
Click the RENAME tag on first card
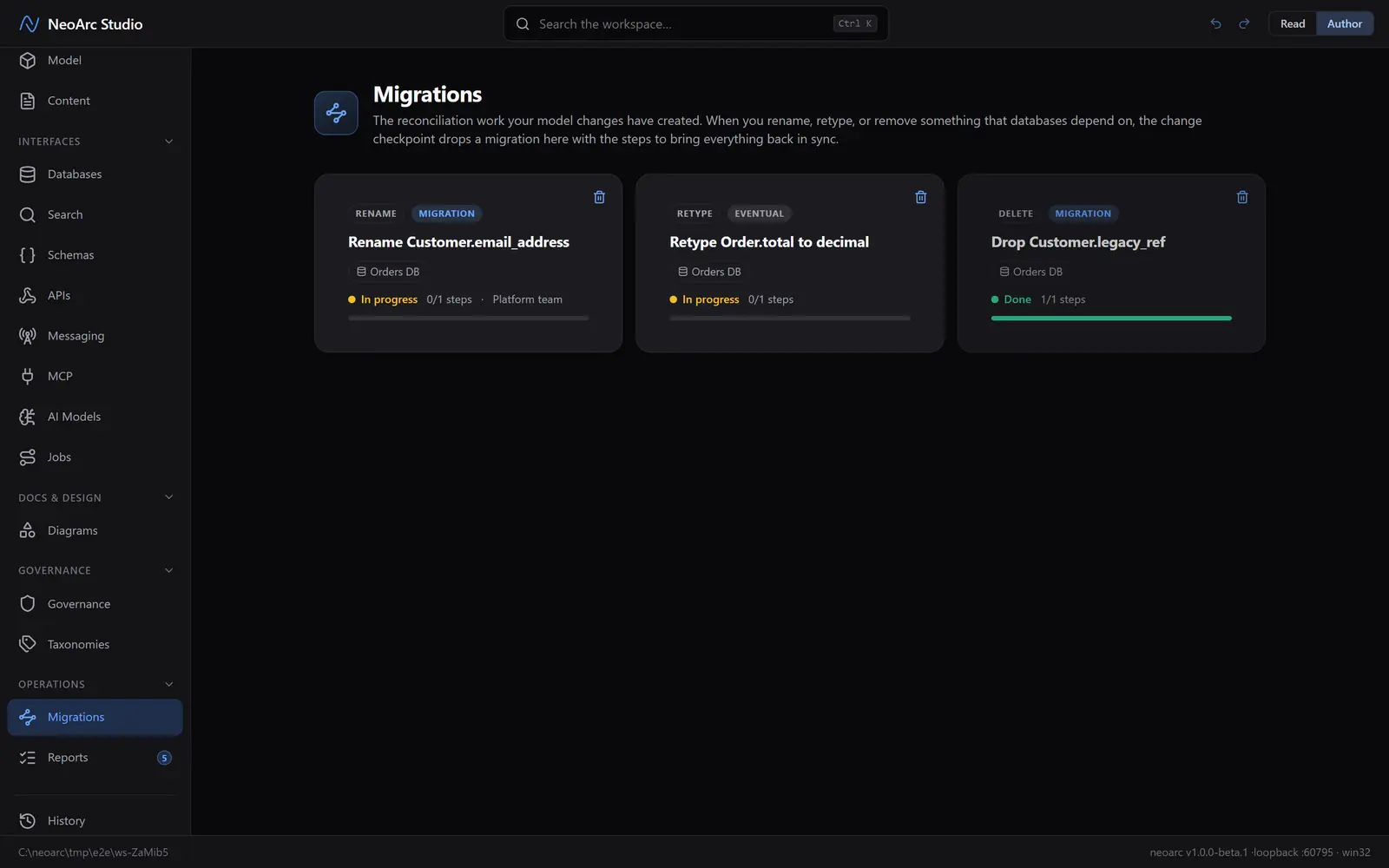point(376,214)
